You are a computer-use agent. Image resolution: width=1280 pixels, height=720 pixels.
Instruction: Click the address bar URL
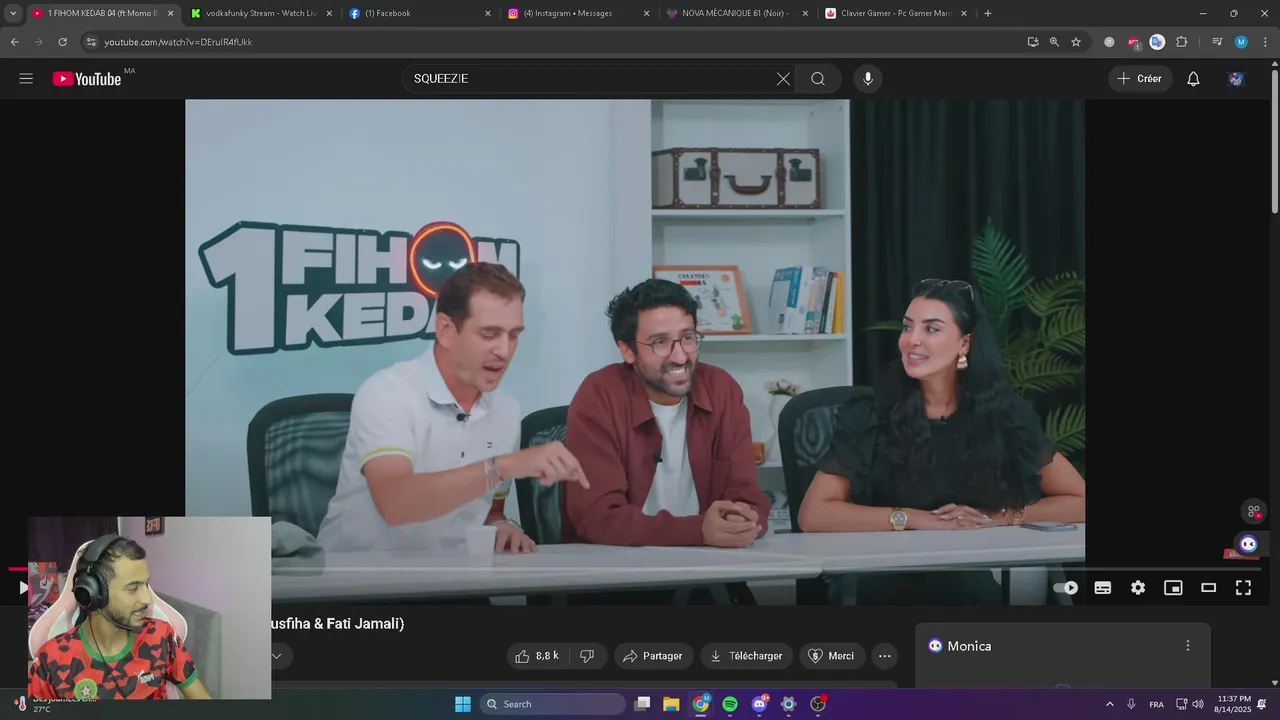coord(178,42)
